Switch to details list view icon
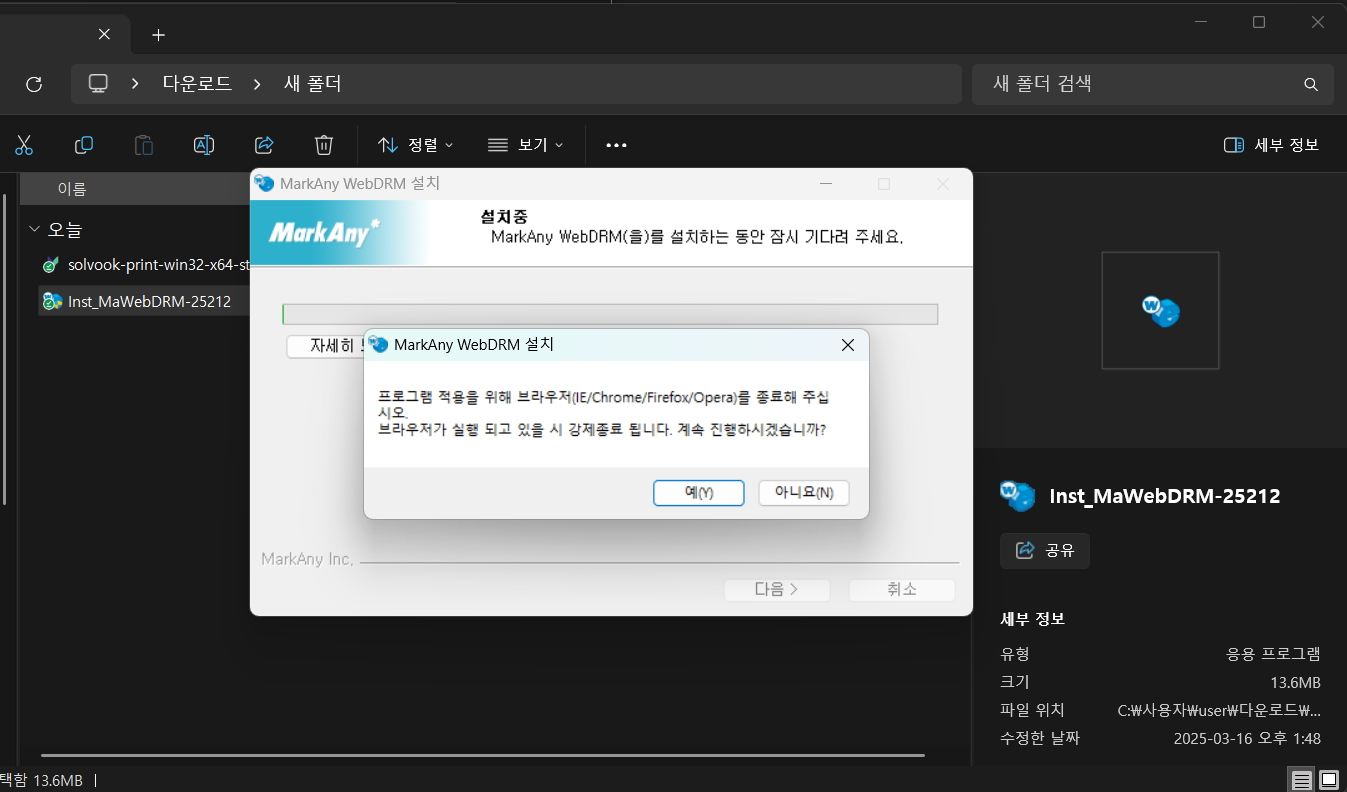Viewport: 1347px width, 792px height. [x=1301, y=780]
